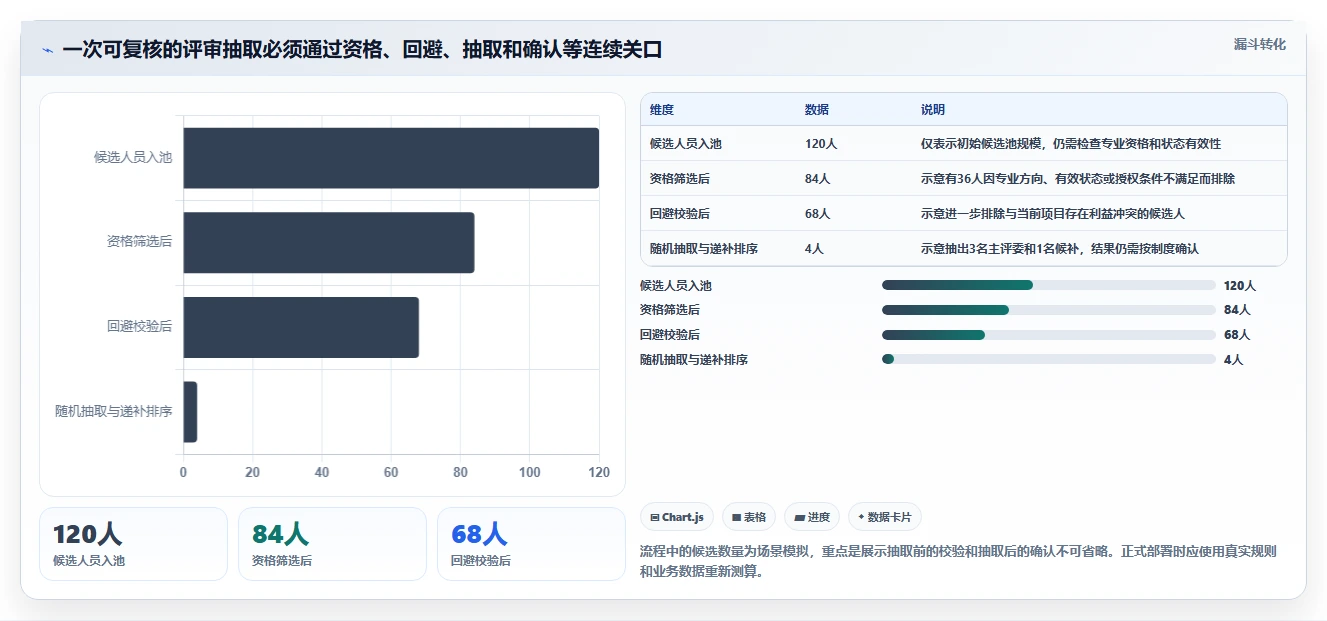1327x621 pixels.
Task: Click the 回避校验后 chart bar
Action: (x=301, y=327)
